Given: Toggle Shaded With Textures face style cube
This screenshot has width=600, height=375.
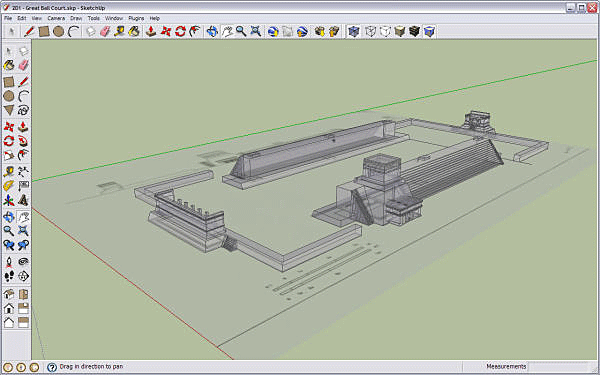Looking at the screenshot, I should pos(414,31).
